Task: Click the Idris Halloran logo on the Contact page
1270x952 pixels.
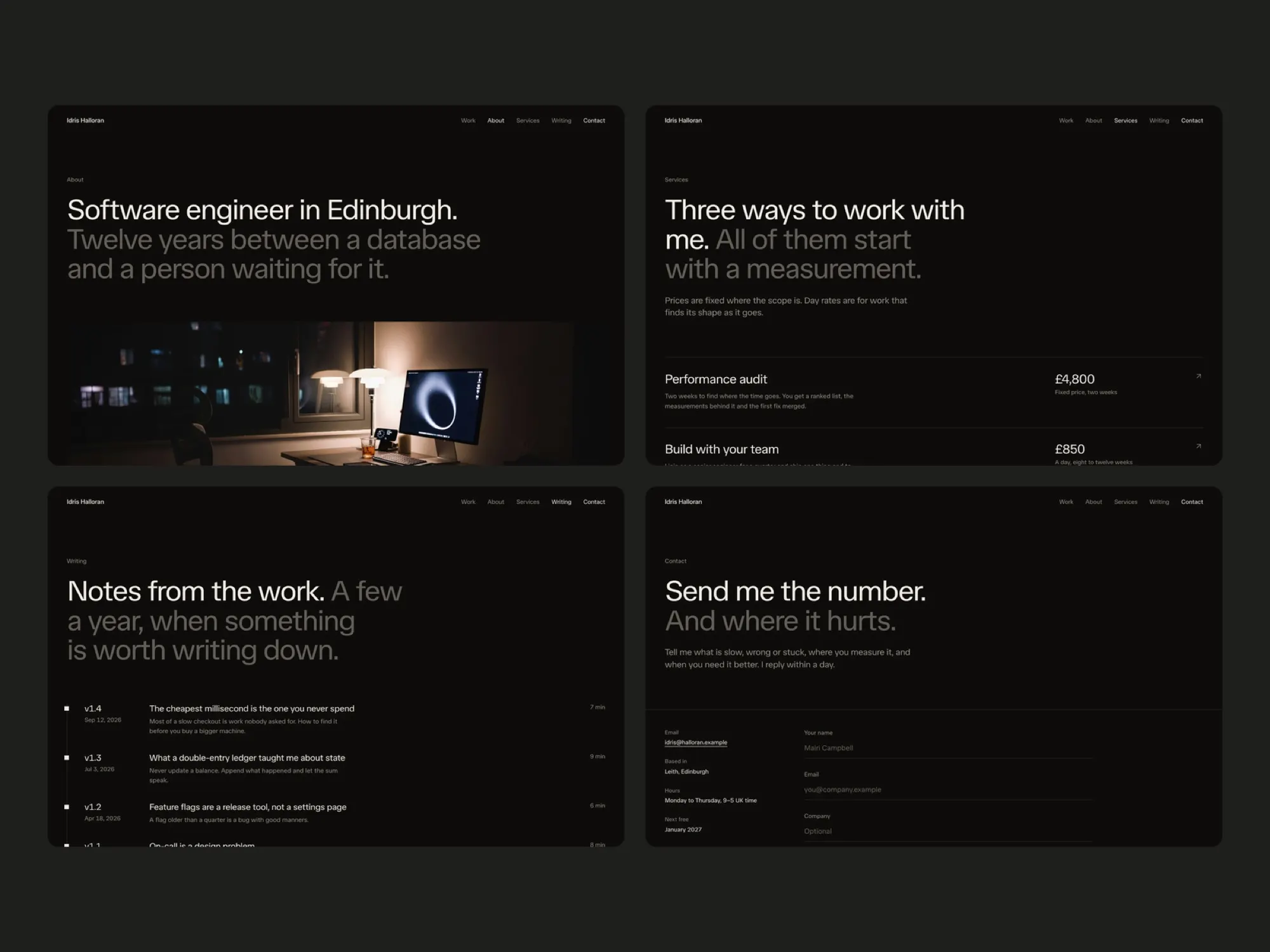Action: [683, 502]
